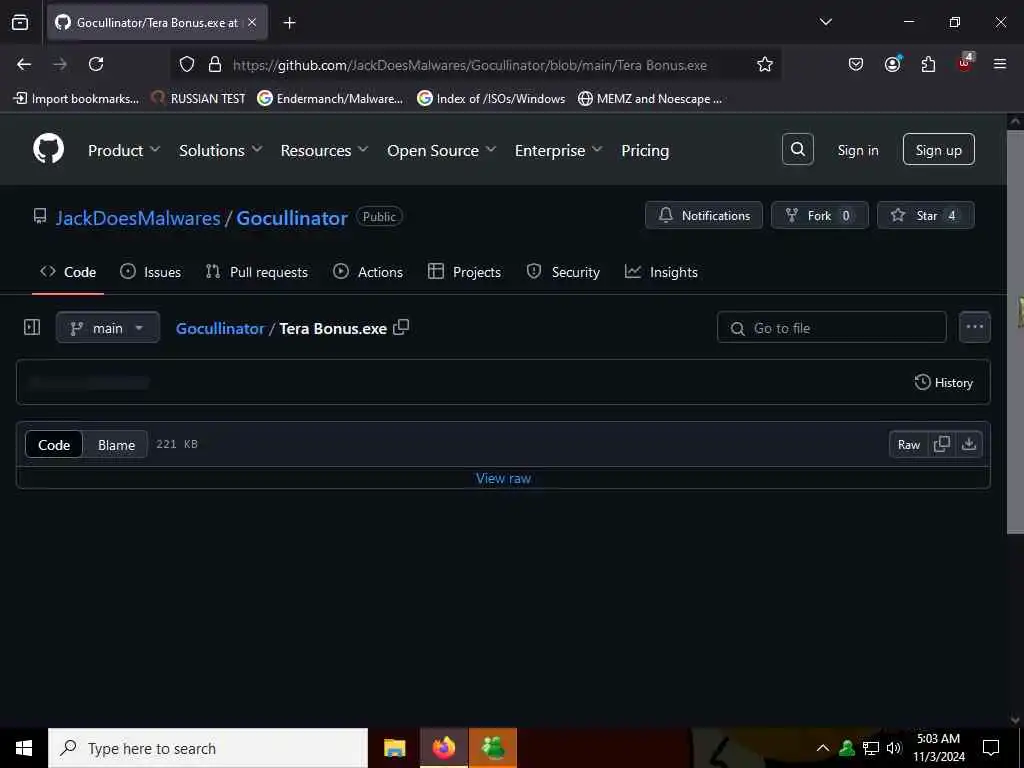Click the green people app taskbar icon
Screen dimensions: 1024x768
point(493,748)
